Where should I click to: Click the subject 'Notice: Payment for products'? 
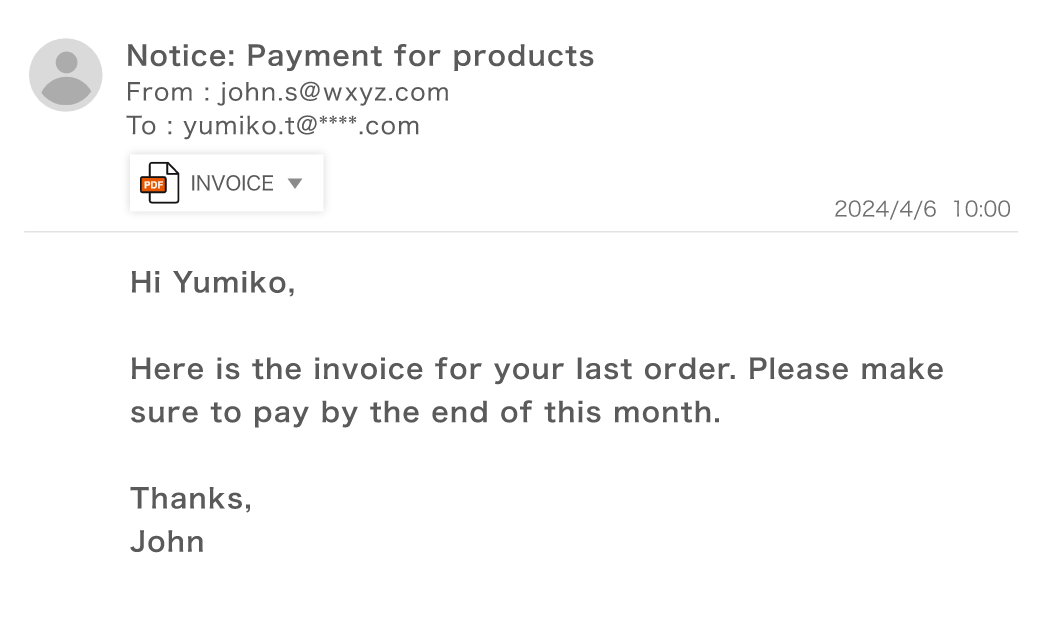coord(360,56)
